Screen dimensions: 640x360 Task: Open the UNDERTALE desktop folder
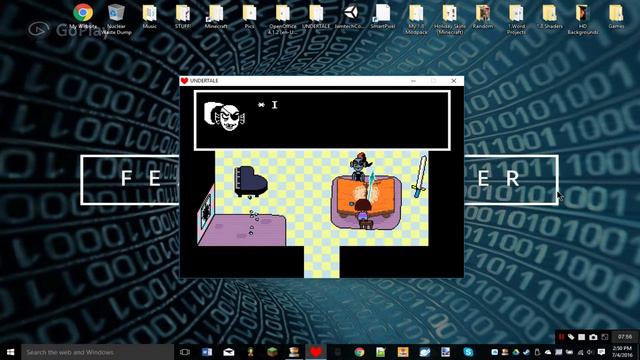coord(316,16)
